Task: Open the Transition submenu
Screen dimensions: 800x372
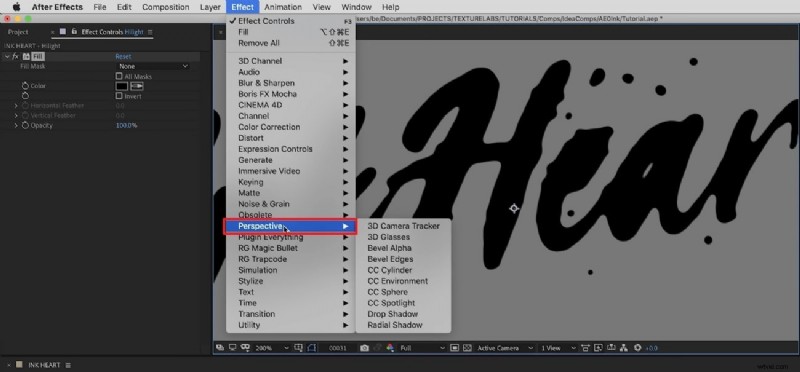Action: point(291,314)
